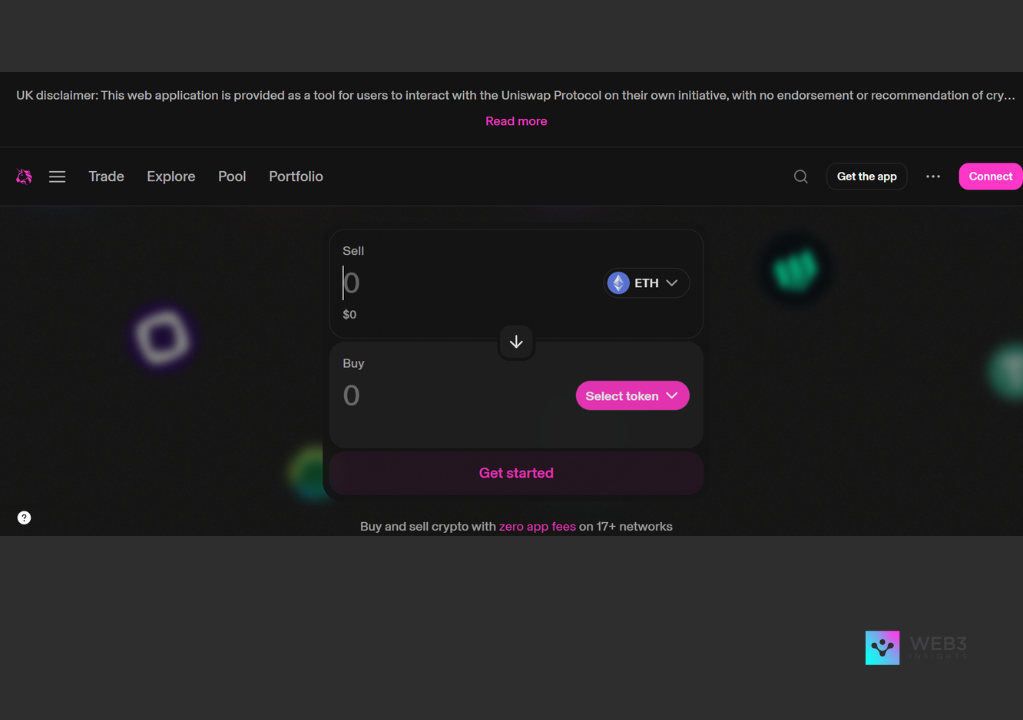Expand the ETH token selector
Screen dimensions: 1023x720
(x=646, y=283)
